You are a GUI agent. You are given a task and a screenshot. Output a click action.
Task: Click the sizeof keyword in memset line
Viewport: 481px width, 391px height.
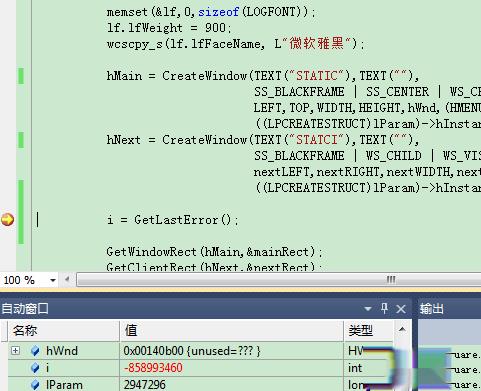click(x=219, y=12)
